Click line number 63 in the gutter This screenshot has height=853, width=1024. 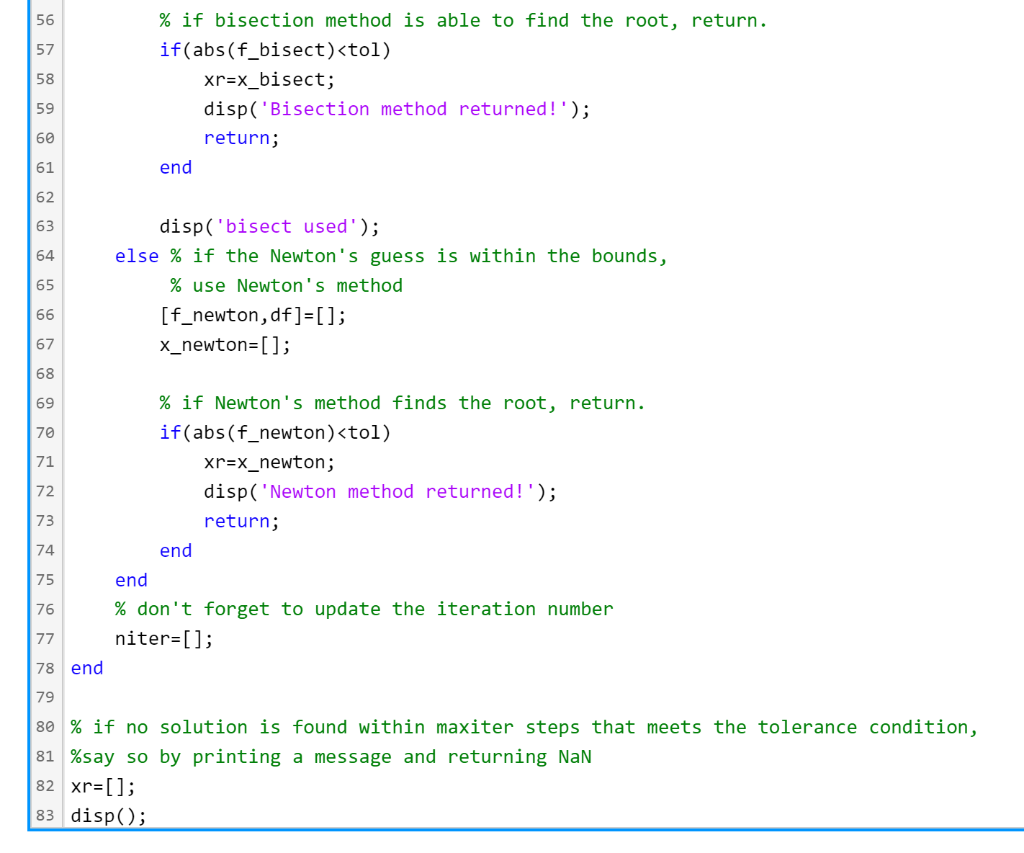click(x=44, y=226)
